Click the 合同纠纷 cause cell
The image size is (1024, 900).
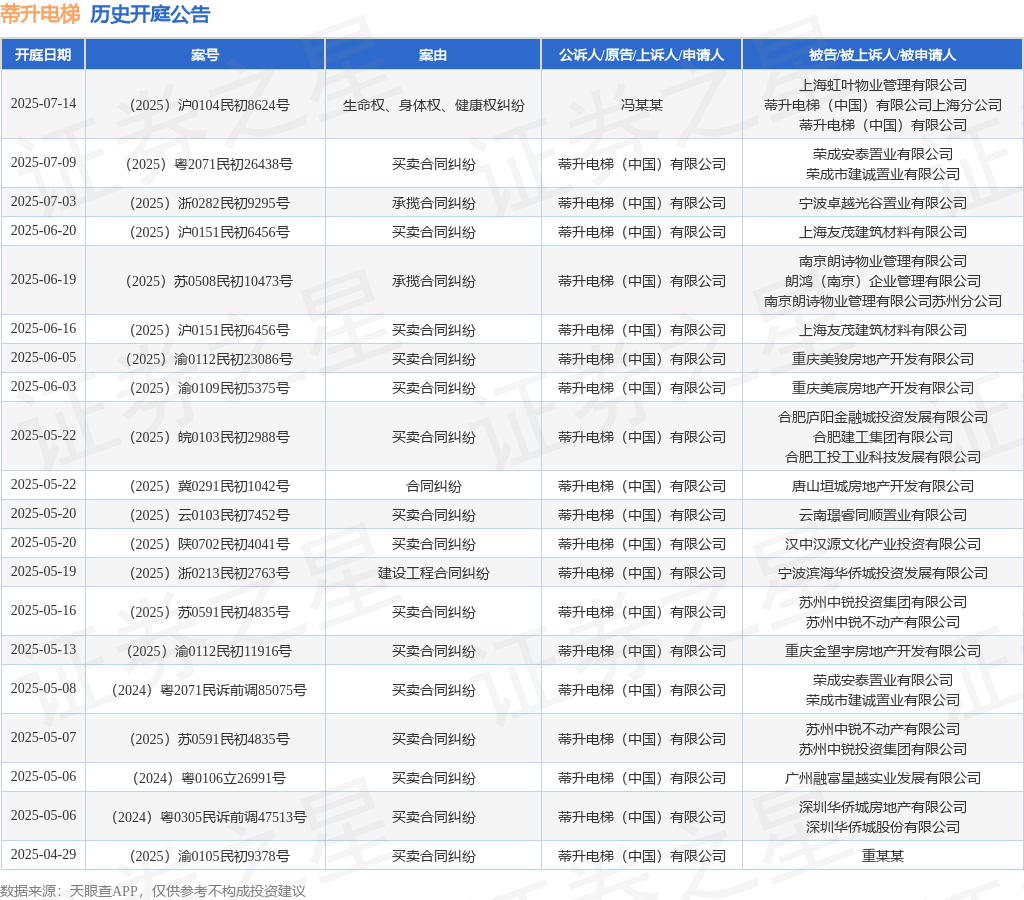coord(434,486)
